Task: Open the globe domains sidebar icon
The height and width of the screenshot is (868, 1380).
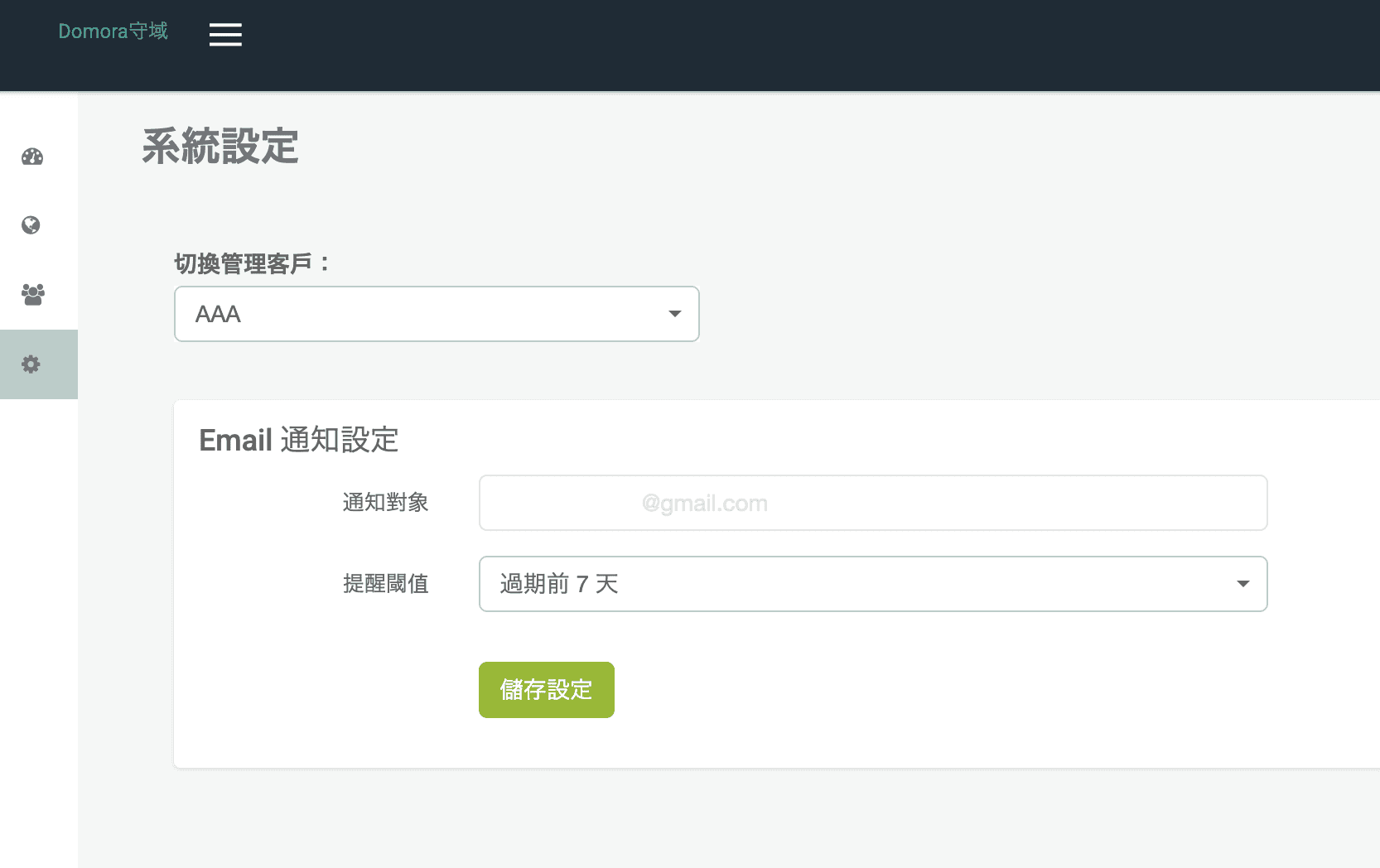Action: (31, 225)
